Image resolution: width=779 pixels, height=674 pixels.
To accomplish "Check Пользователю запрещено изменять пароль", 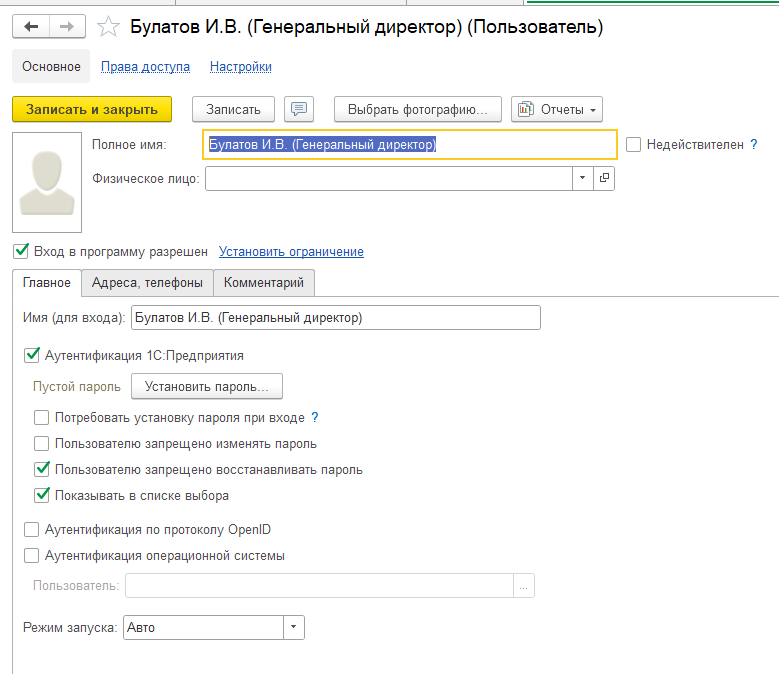I will tap(41, 443).
